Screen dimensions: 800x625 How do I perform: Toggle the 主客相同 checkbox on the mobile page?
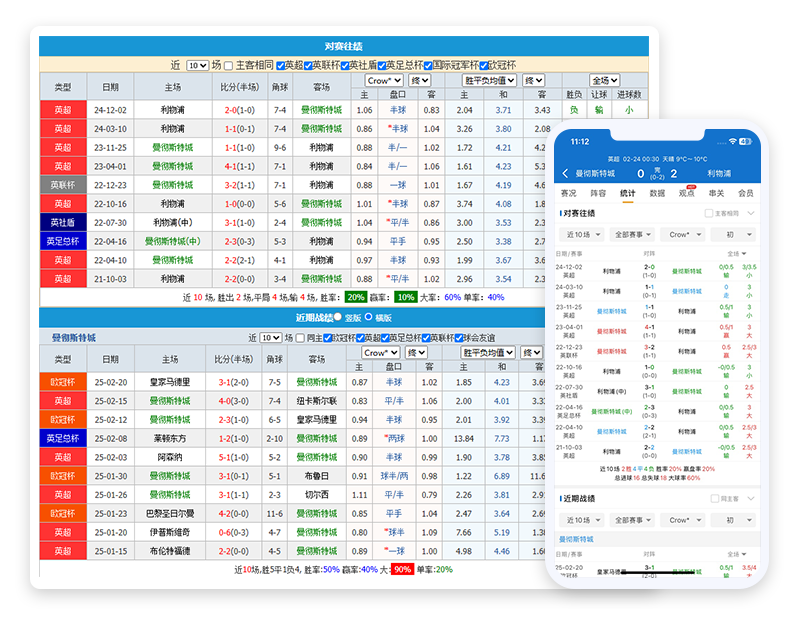point(709,214)
